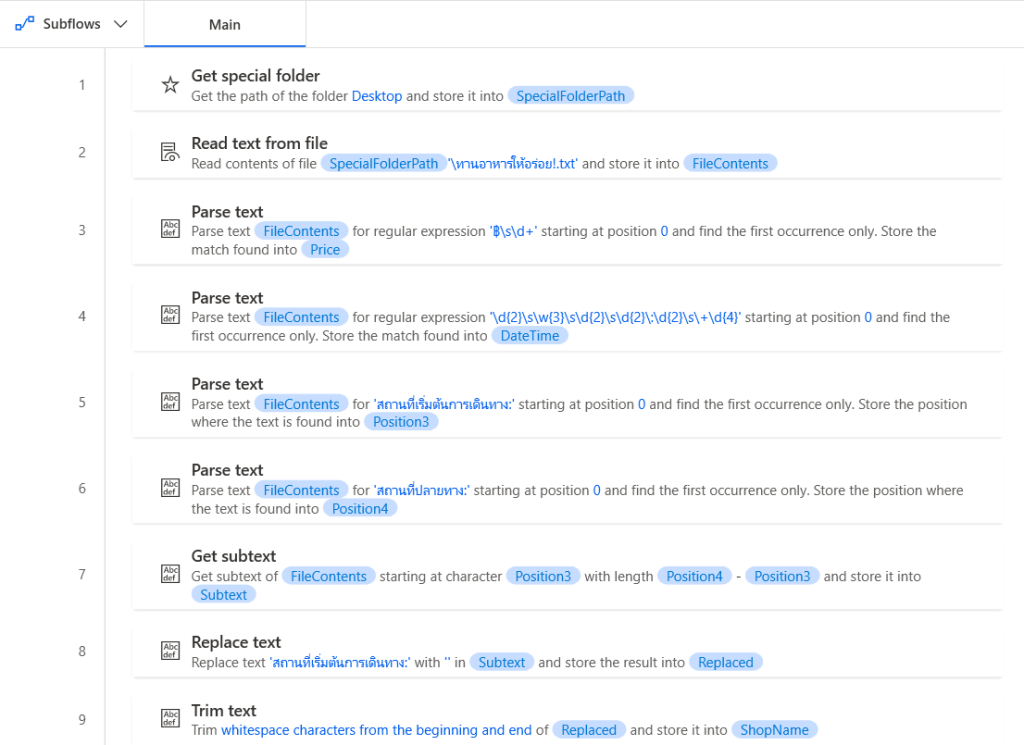Click the Replaced variable in Replace text step
The width and height of the screenshot is (1024, 745).
pyautogui.click(x=726, y=662)
